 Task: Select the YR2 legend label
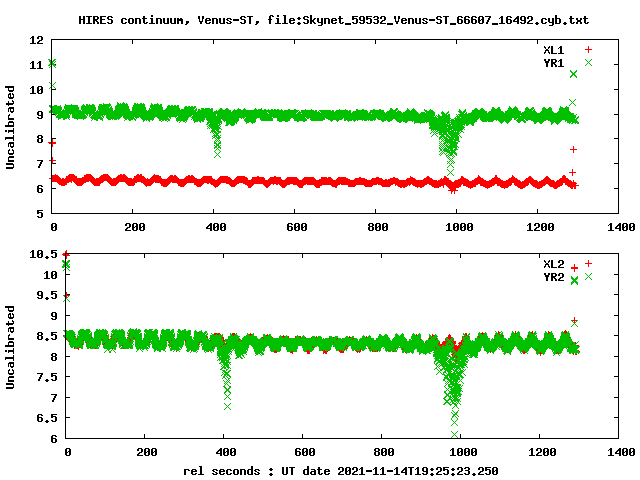point(553,277)
